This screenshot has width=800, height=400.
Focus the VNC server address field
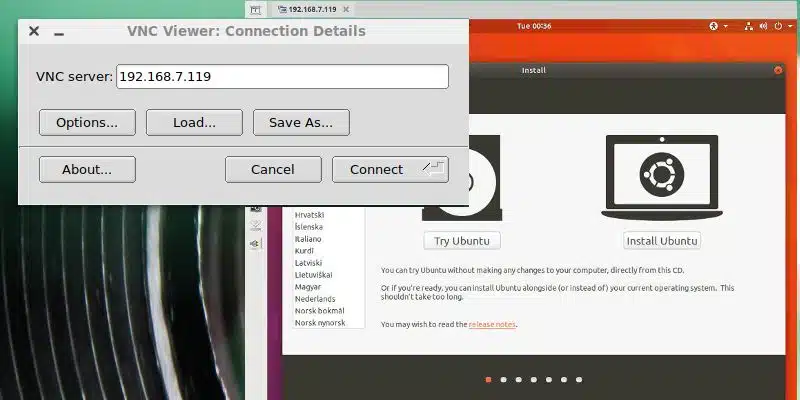282,77
